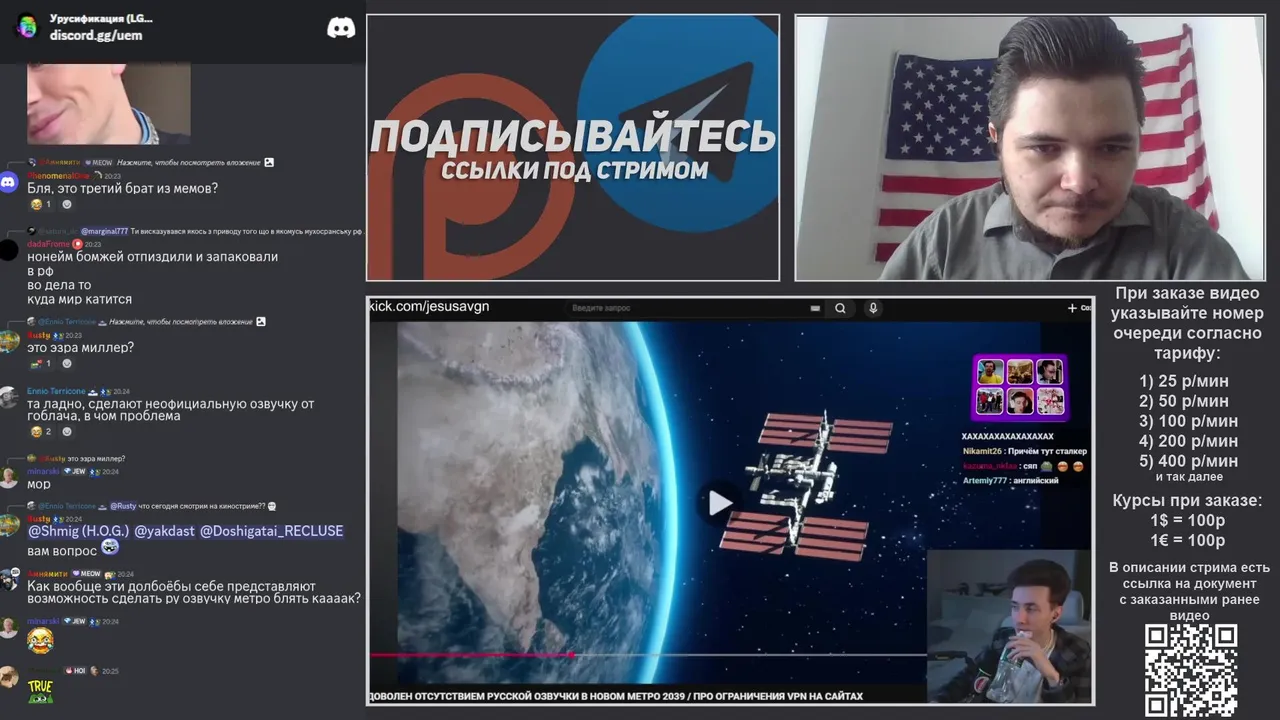
Task: Add a reaction under the 'это эзра миллер?' message
Action: [x=67, y=363]
